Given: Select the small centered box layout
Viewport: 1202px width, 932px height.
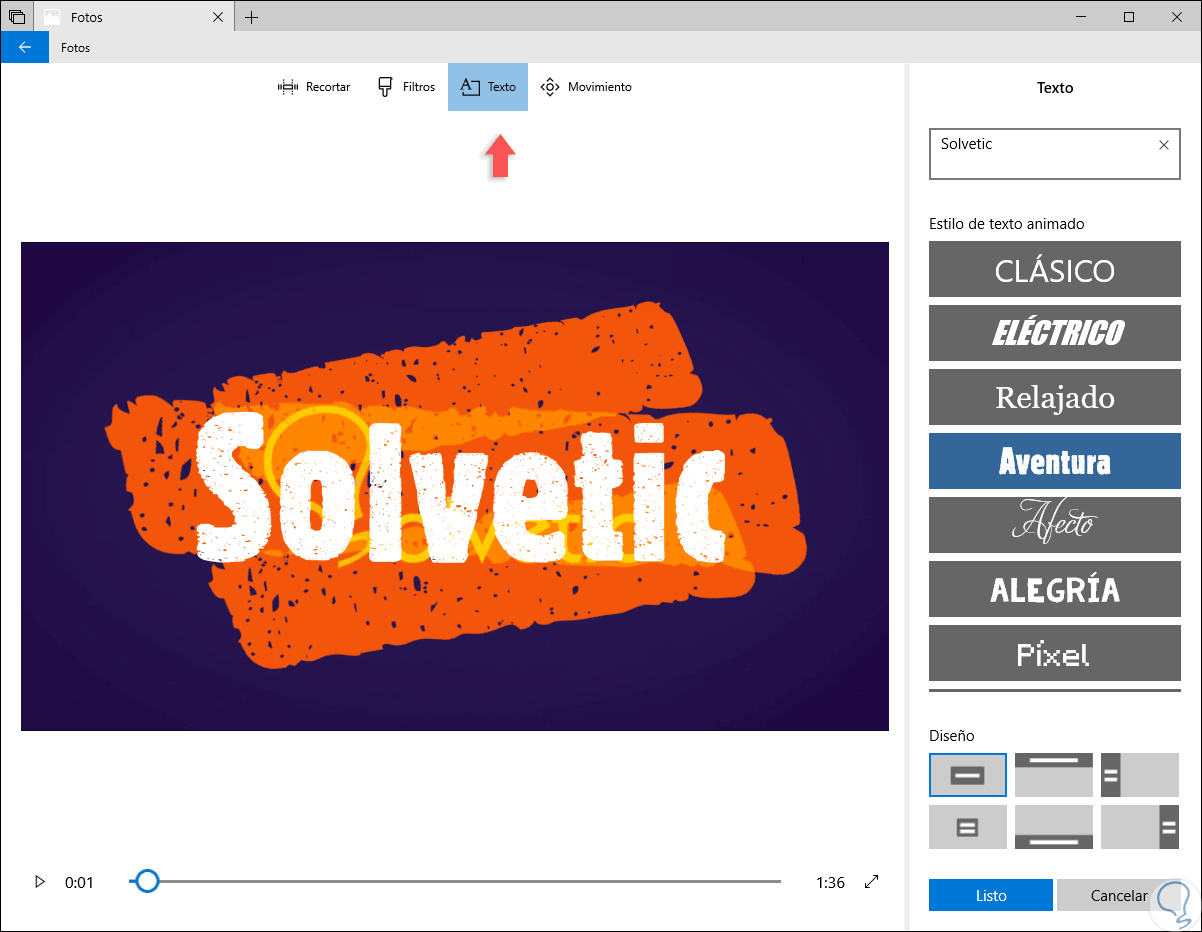Looking at the screenshot, I should pyautogui.click(x=968, y=827).
